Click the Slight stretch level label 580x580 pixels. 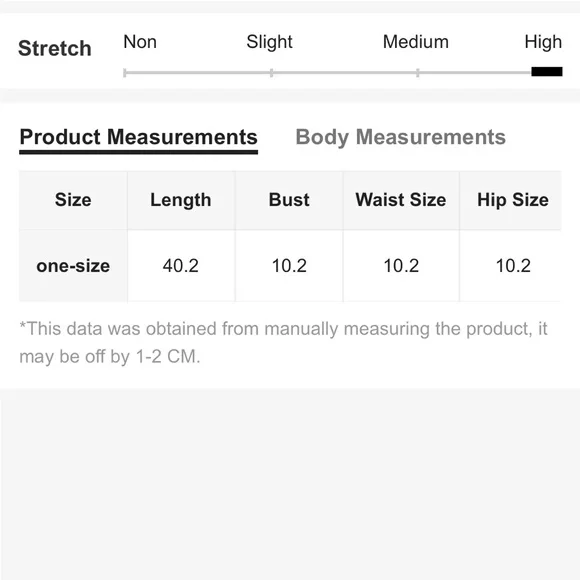pyautogui.click(x=269, y=42)
